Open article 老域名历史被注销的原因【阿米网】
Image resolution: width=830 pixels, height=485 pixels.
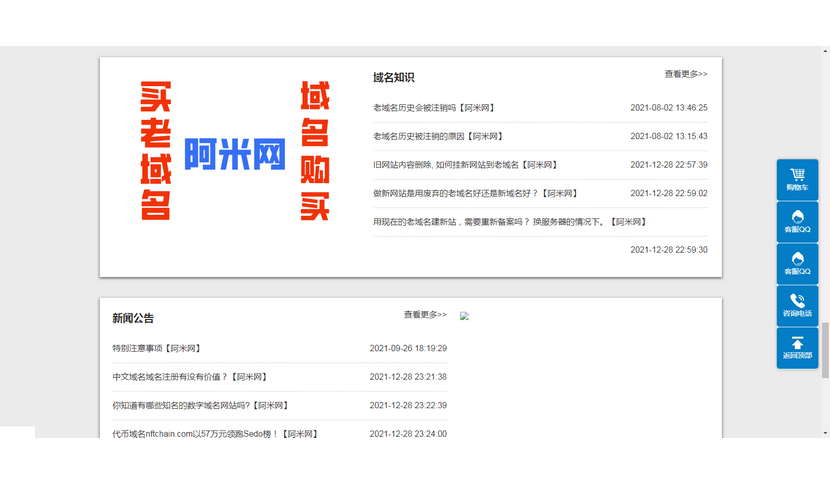(x=438, y=137)
